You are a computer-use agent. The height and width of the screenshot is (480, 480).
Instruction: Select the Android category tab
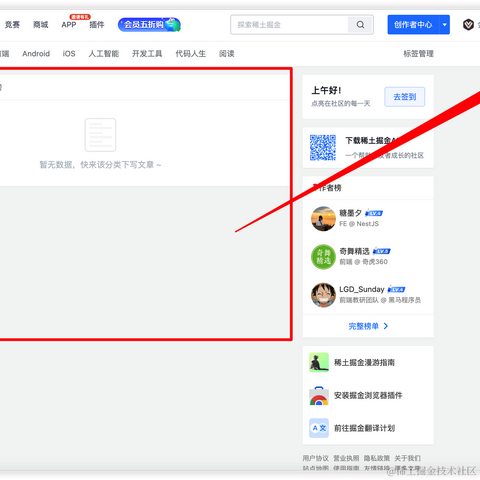click(x=36, y=54)
